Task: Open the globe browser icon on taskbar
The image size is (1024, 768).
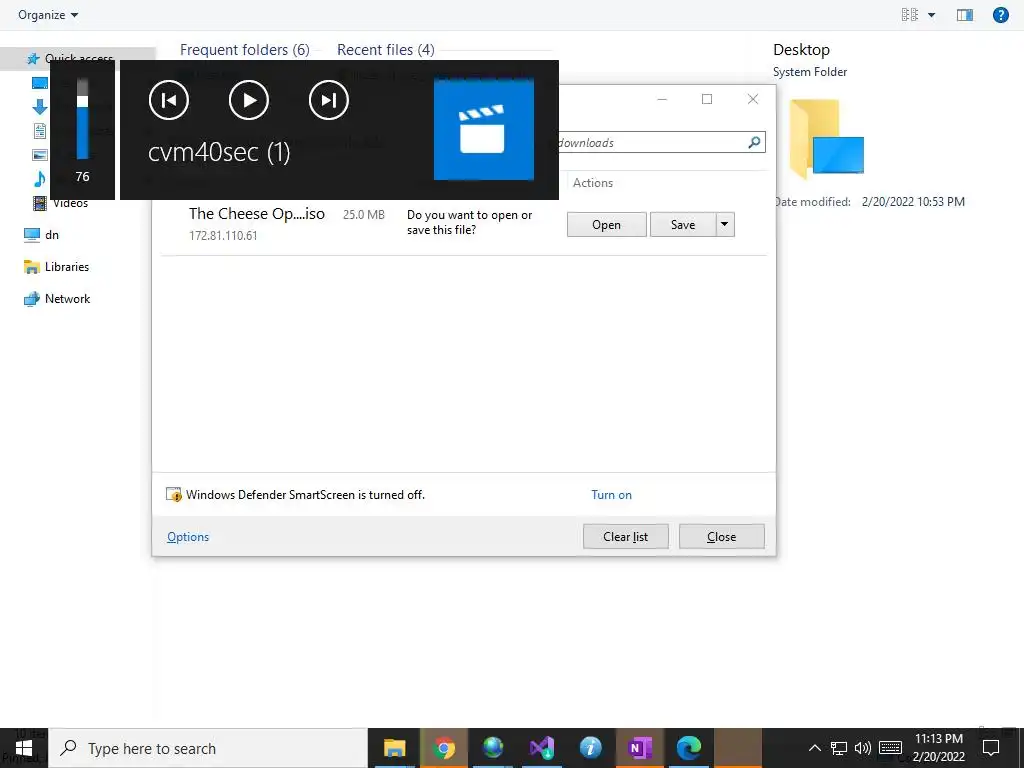Action: click(x=493, y=748)
